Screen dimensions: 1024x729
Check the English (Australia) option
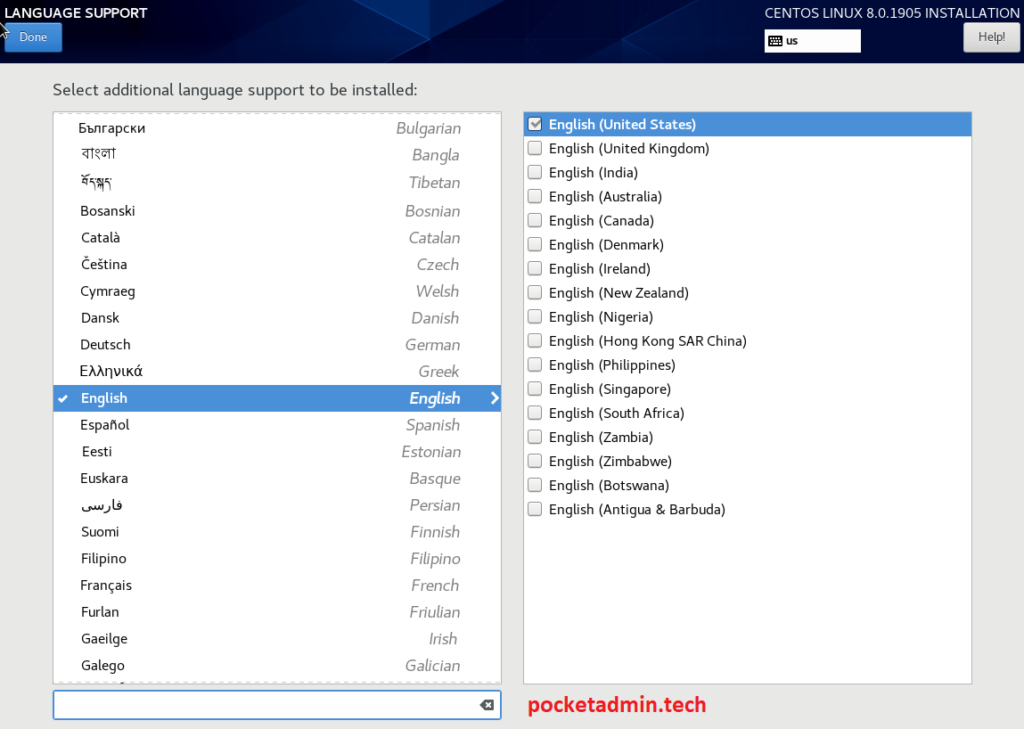coord(535,196)
